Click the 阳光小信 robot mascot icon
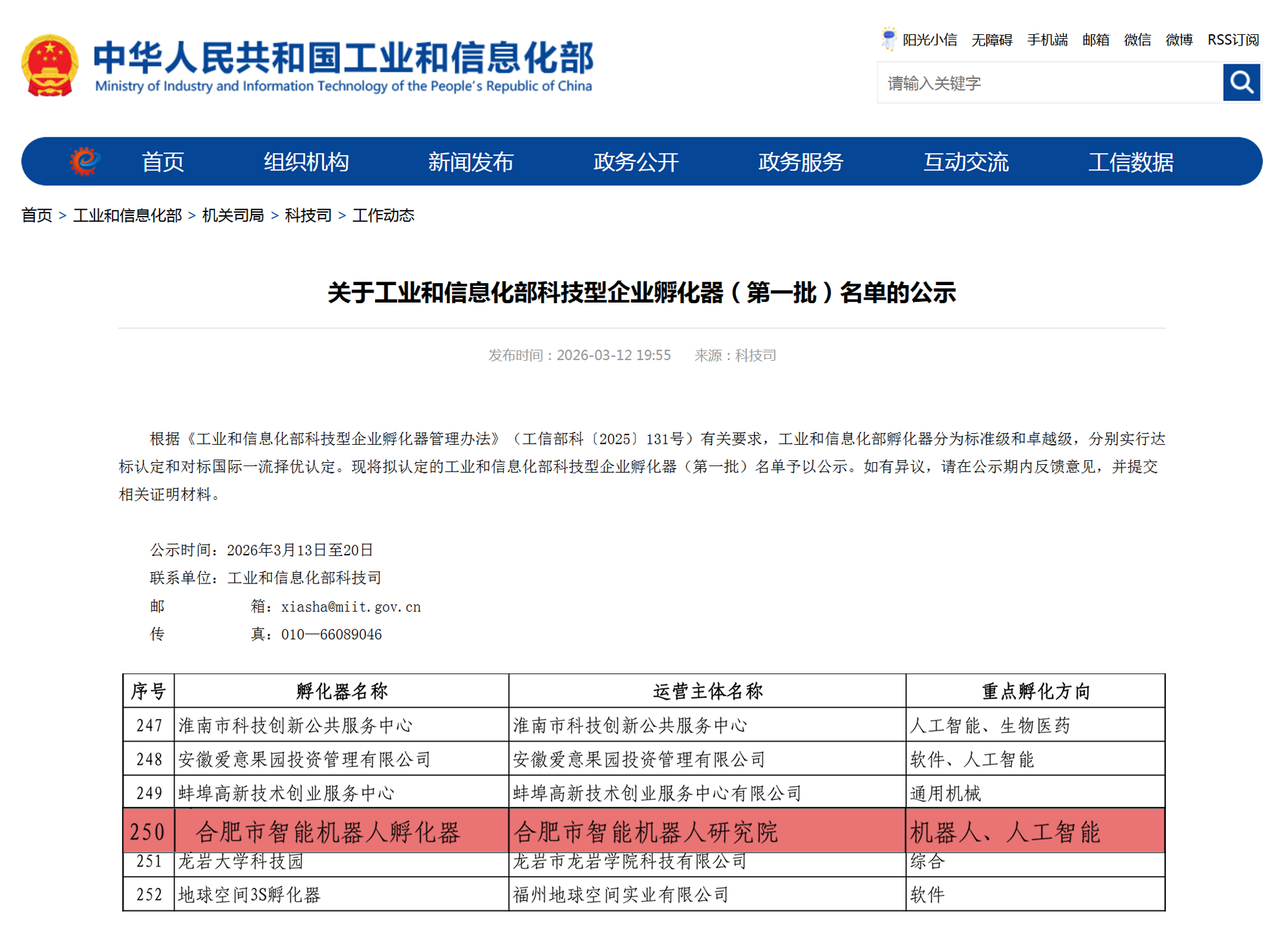This screenshot has width=1288, height=939. pyautogui.click(x=888, y=39)
